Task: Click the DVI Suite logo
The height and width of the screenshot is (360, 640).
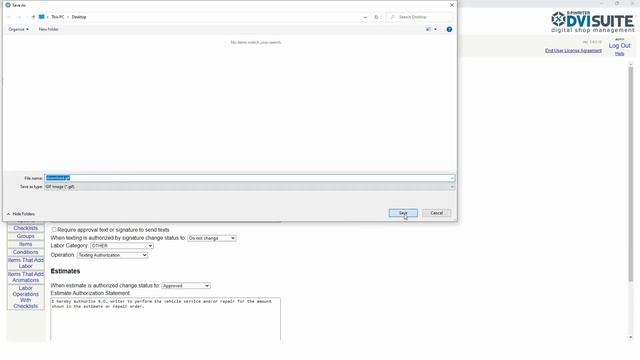Action: [593, 22]
